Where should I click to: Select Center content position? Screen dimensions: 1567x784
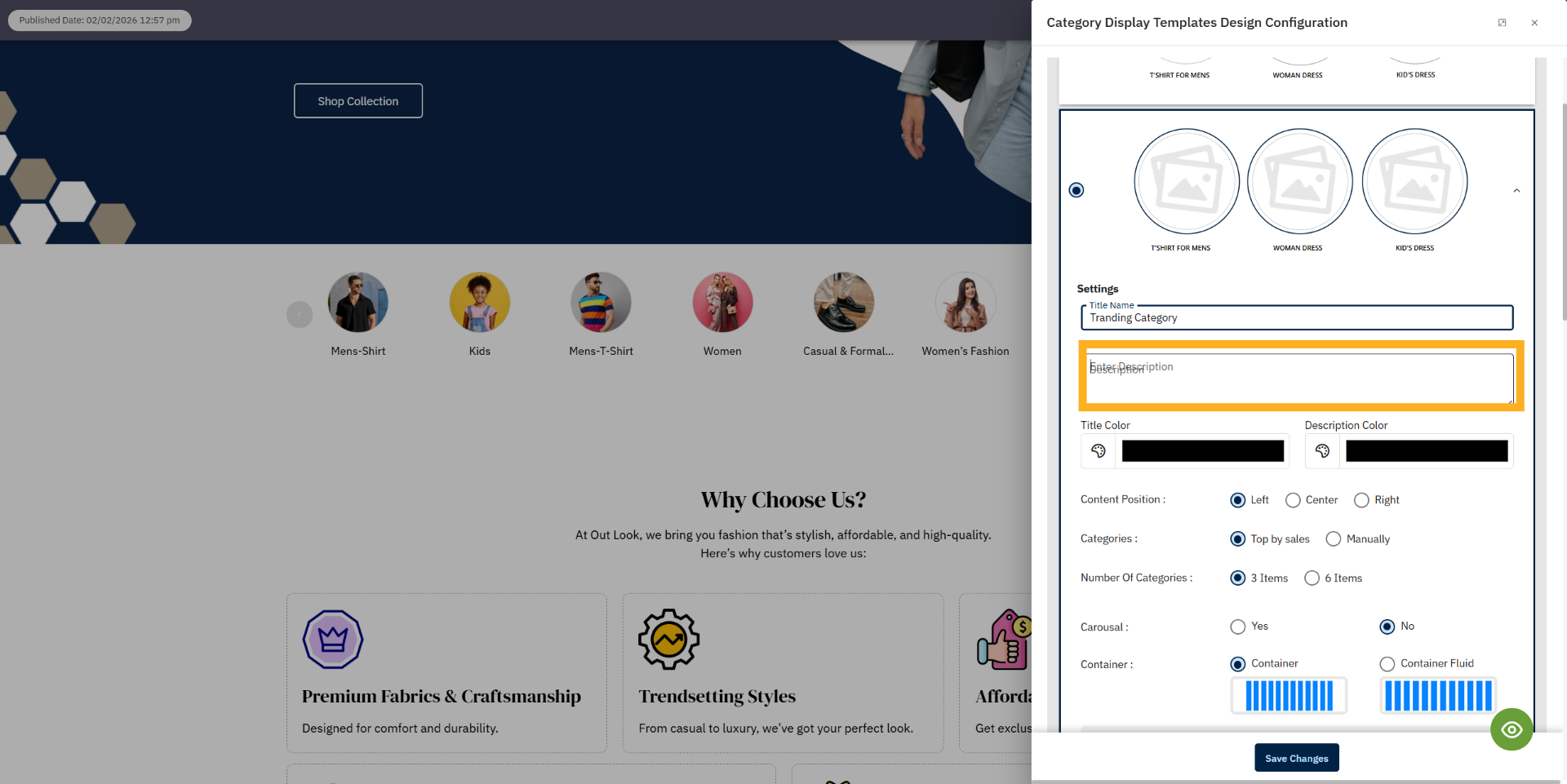1292,500
